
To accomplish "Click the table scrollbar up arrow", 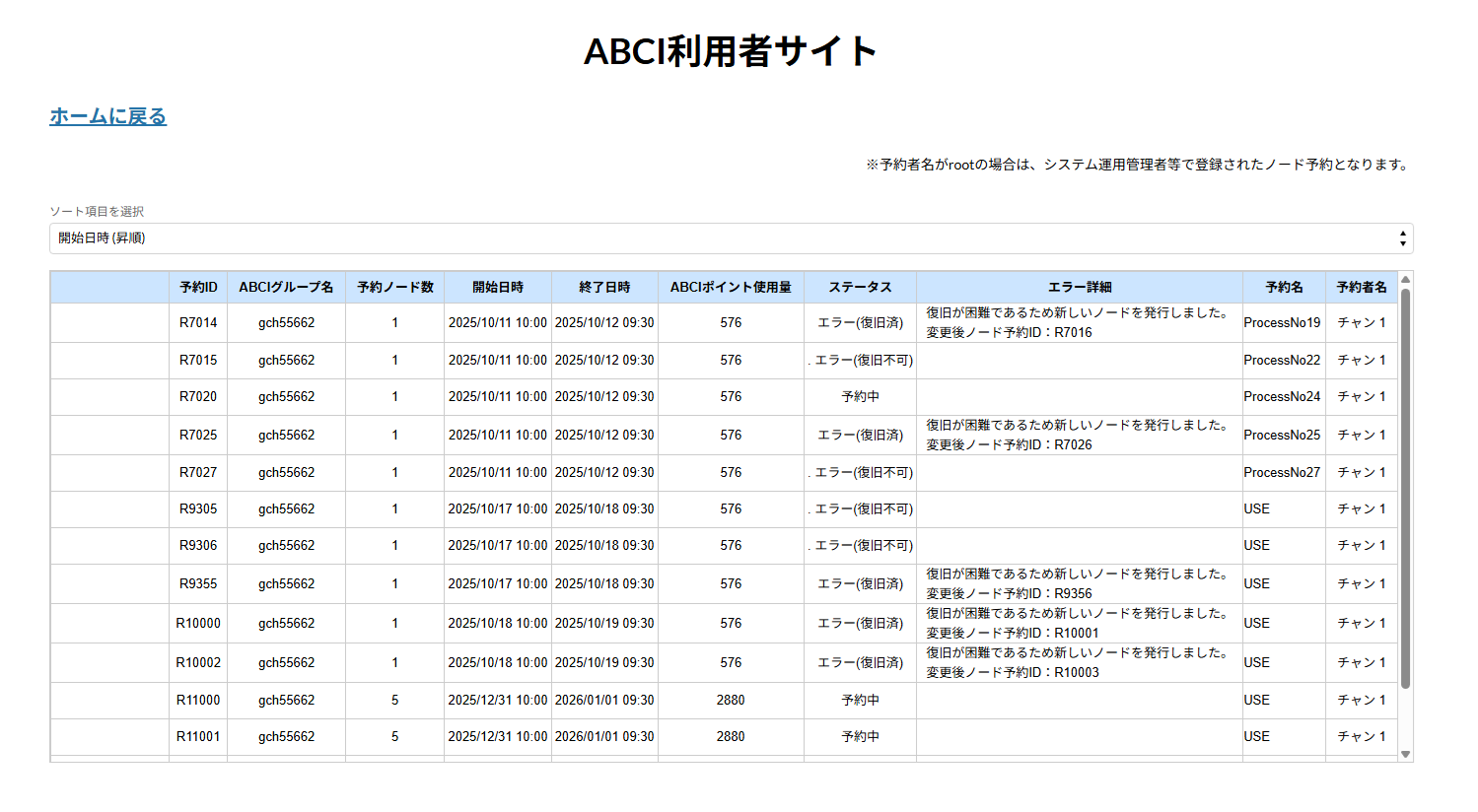I will click(x=1405, y=280).
